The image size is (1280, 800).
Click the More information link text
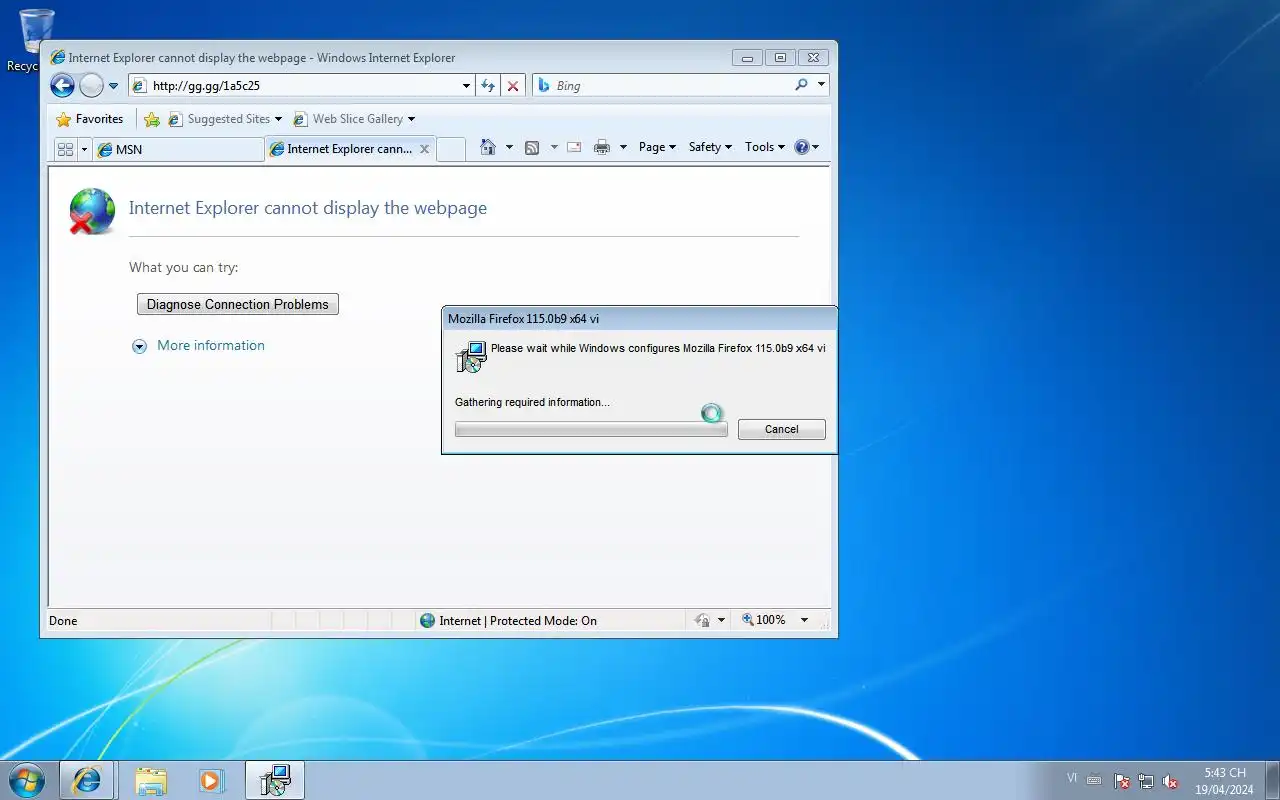[211, 345]
